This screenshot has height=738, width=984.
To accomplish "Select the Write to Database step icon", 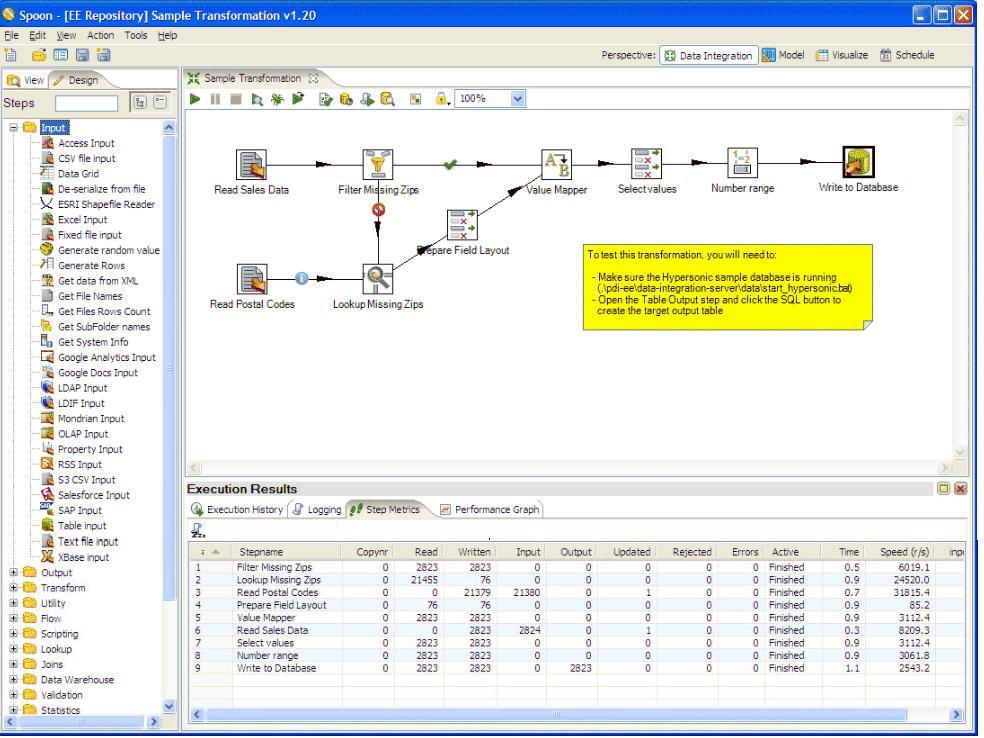I will (858, 162).
